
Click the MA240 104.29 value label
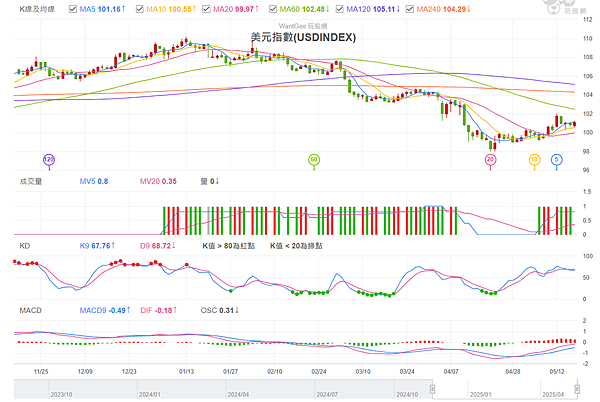click(x=443, y=9)
